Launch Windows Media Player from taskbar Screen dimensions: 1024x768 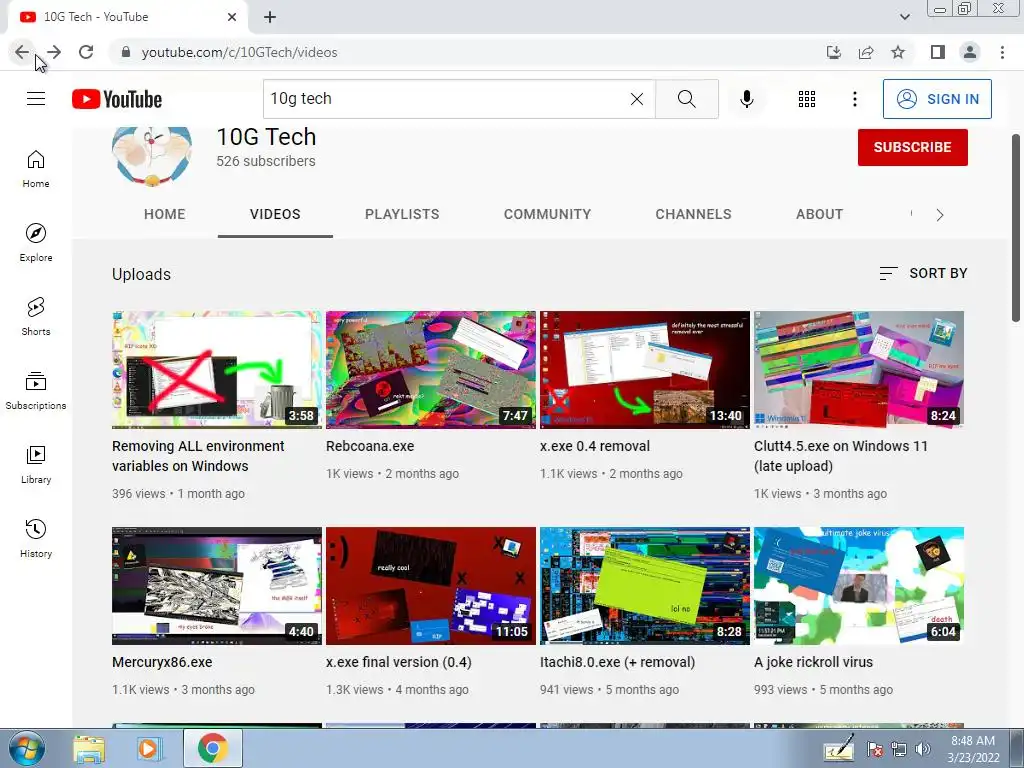coord(148,748)
